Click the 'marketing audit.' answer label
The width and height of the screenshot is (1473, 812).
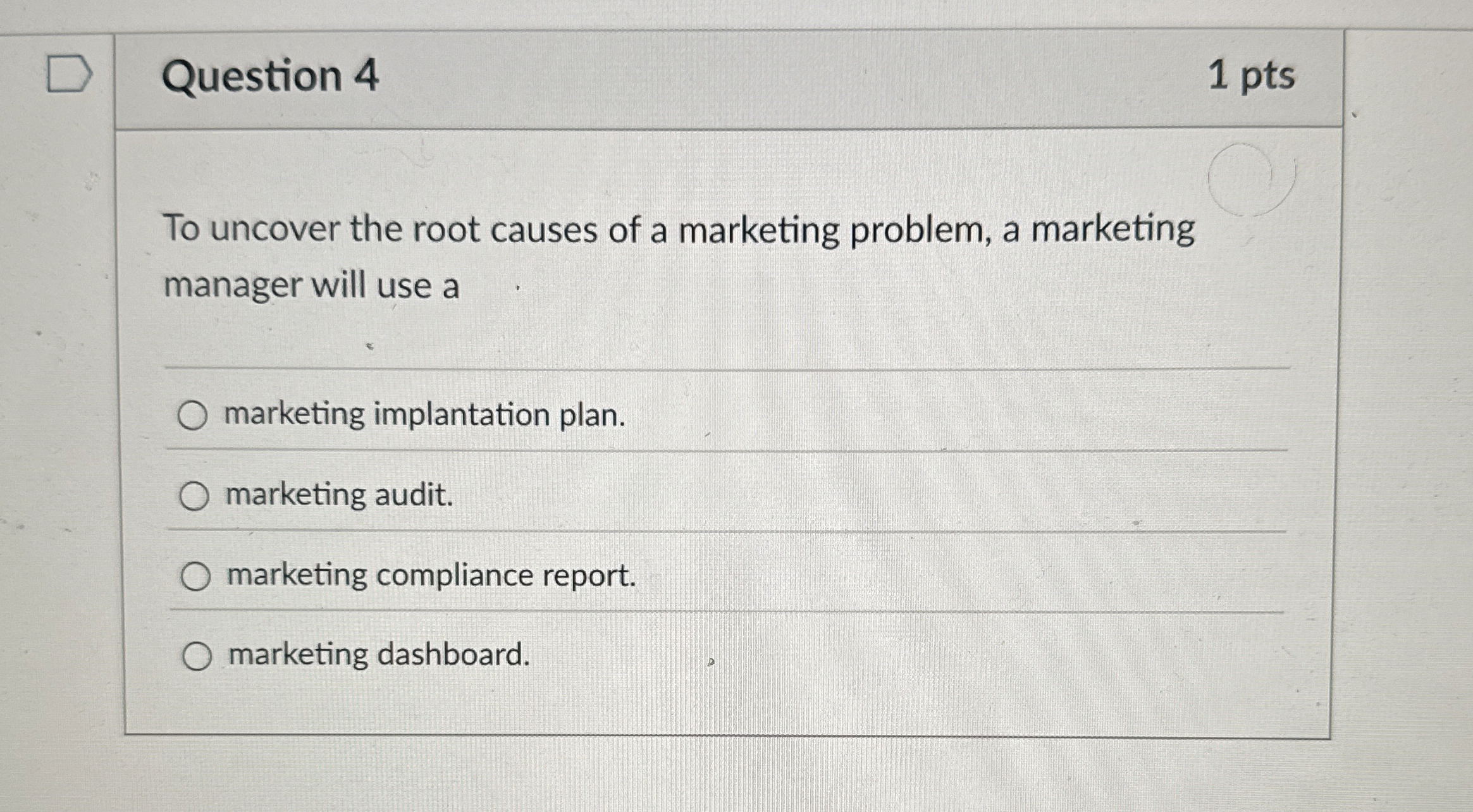click(340, 495)
